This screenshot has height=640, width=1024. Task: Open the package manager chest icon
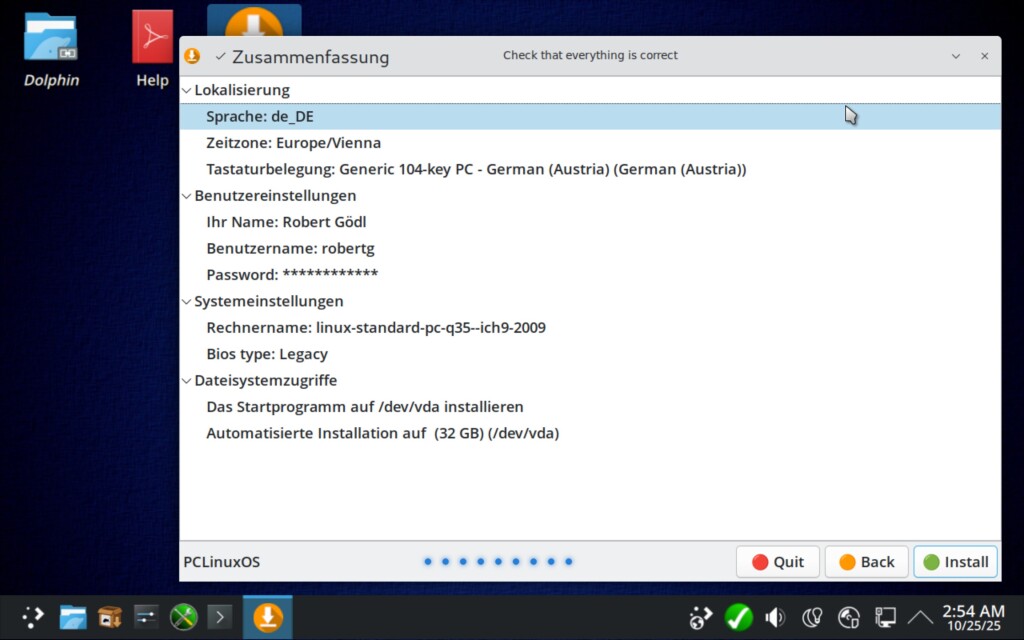tap(109, 617)
